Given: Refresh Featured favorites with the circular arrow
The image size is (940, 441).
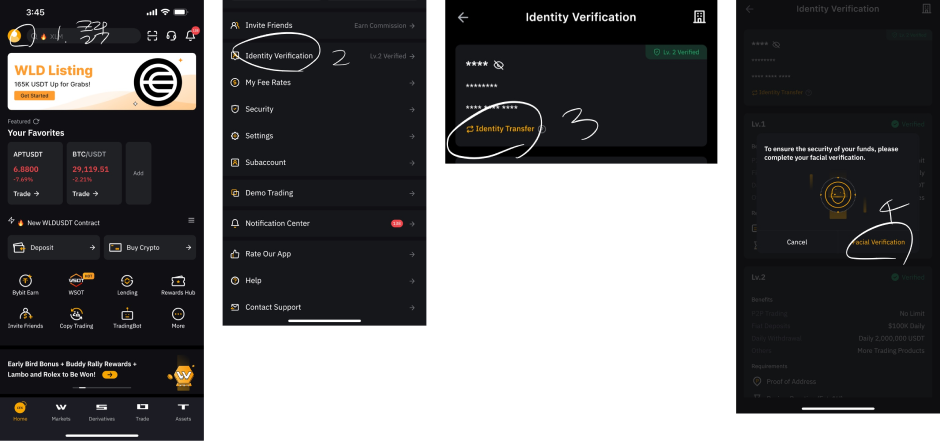Looking at the screenshot, I should tap(36, 121).
